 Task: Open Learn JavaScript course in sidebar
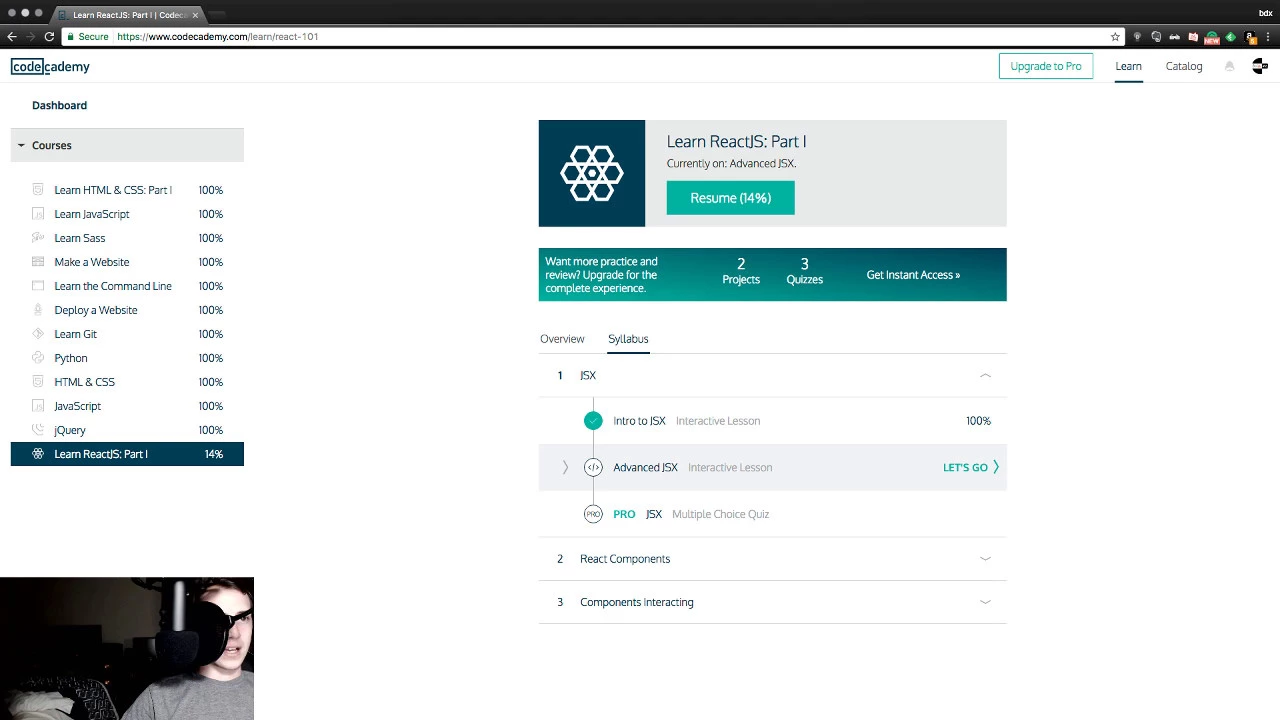[x=91, y=214]
